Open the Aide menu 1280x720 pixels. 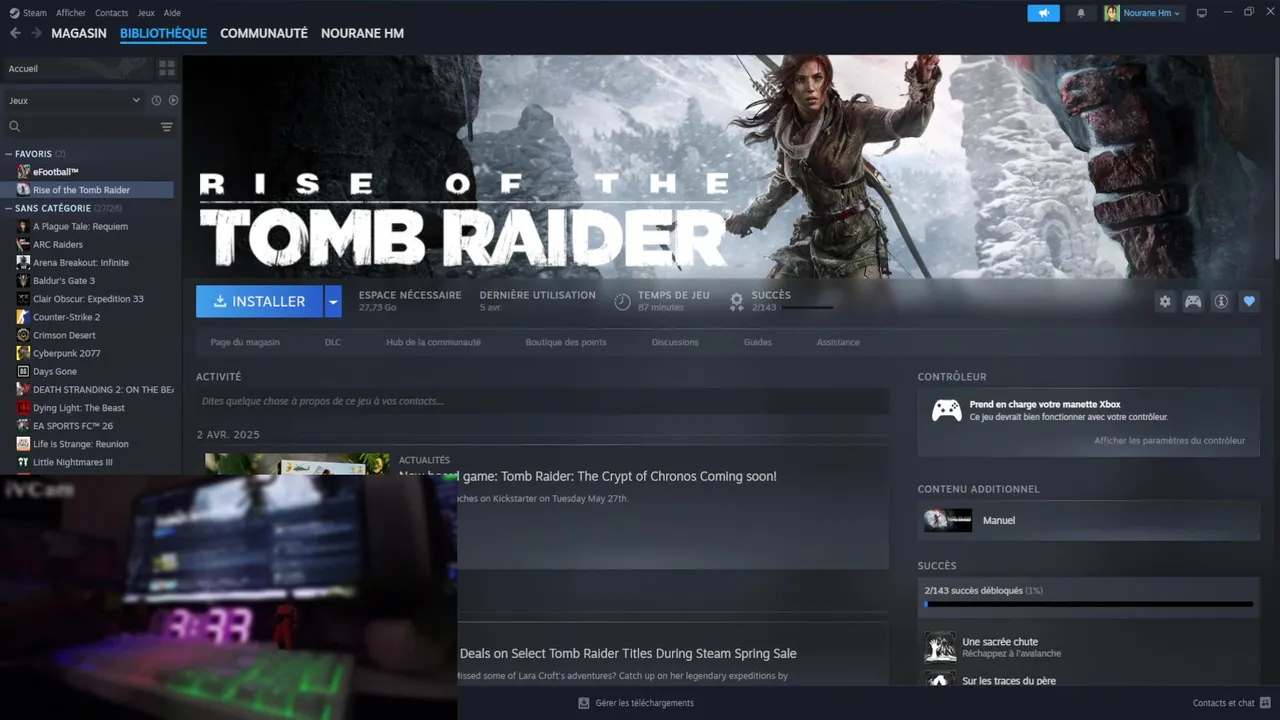172,13
